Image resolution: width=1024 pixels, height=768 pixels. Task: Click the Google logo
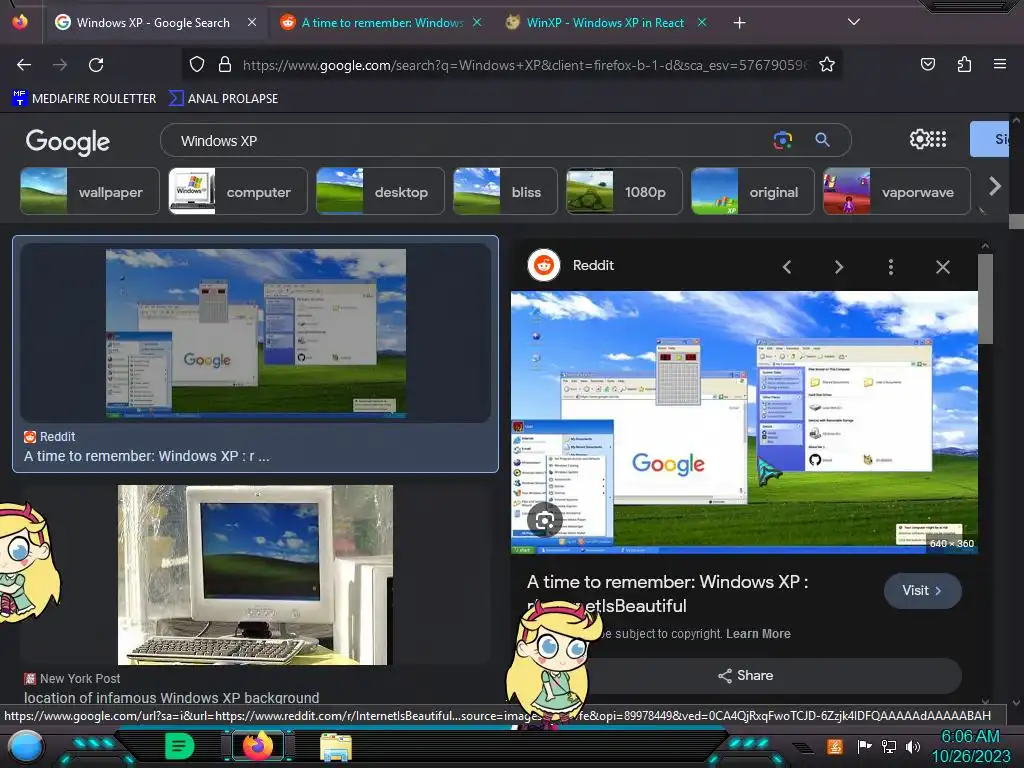[x=68, y=141]
